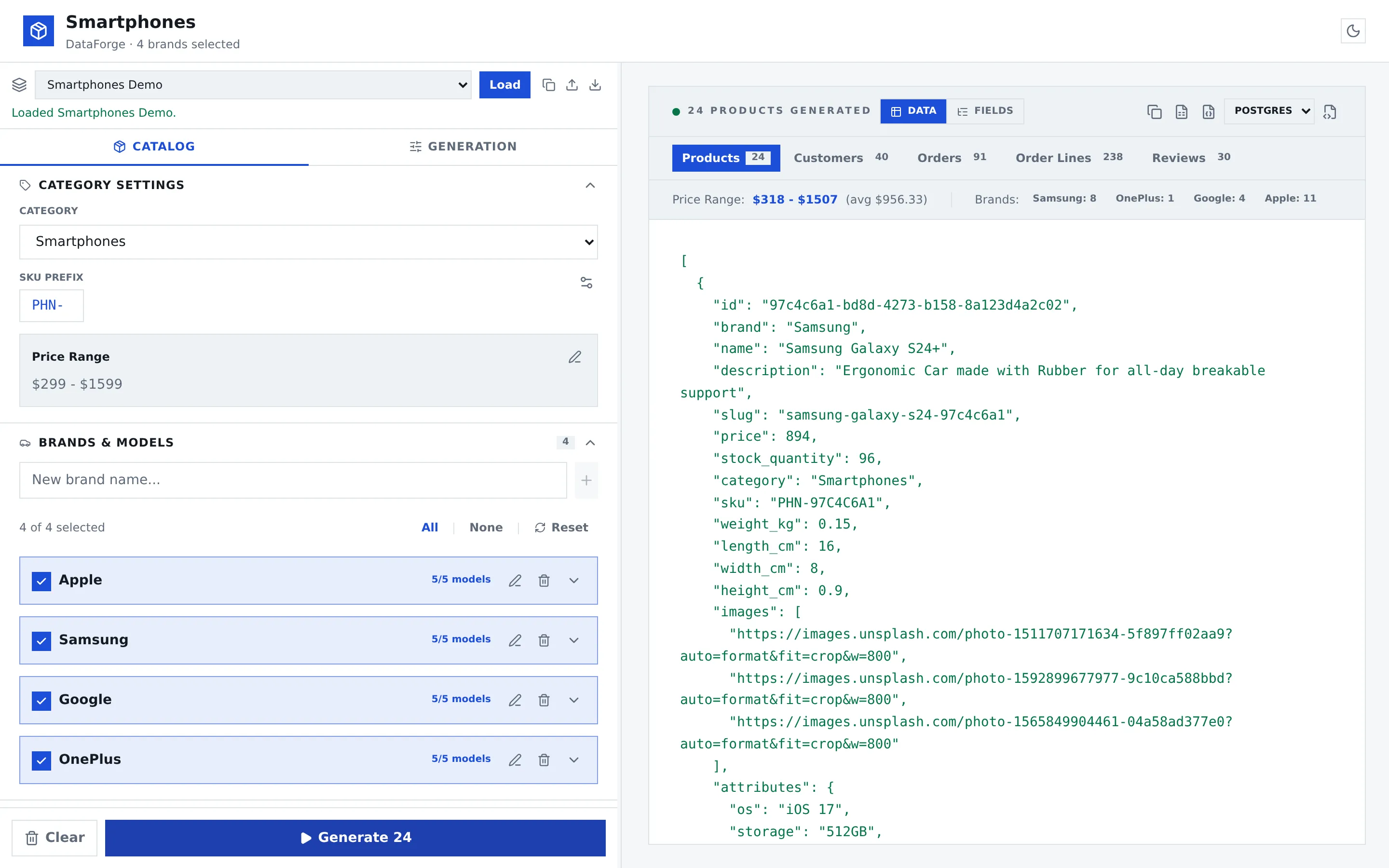Delete the Apple brand
1389x868 pixels.
tap(544, 581)
